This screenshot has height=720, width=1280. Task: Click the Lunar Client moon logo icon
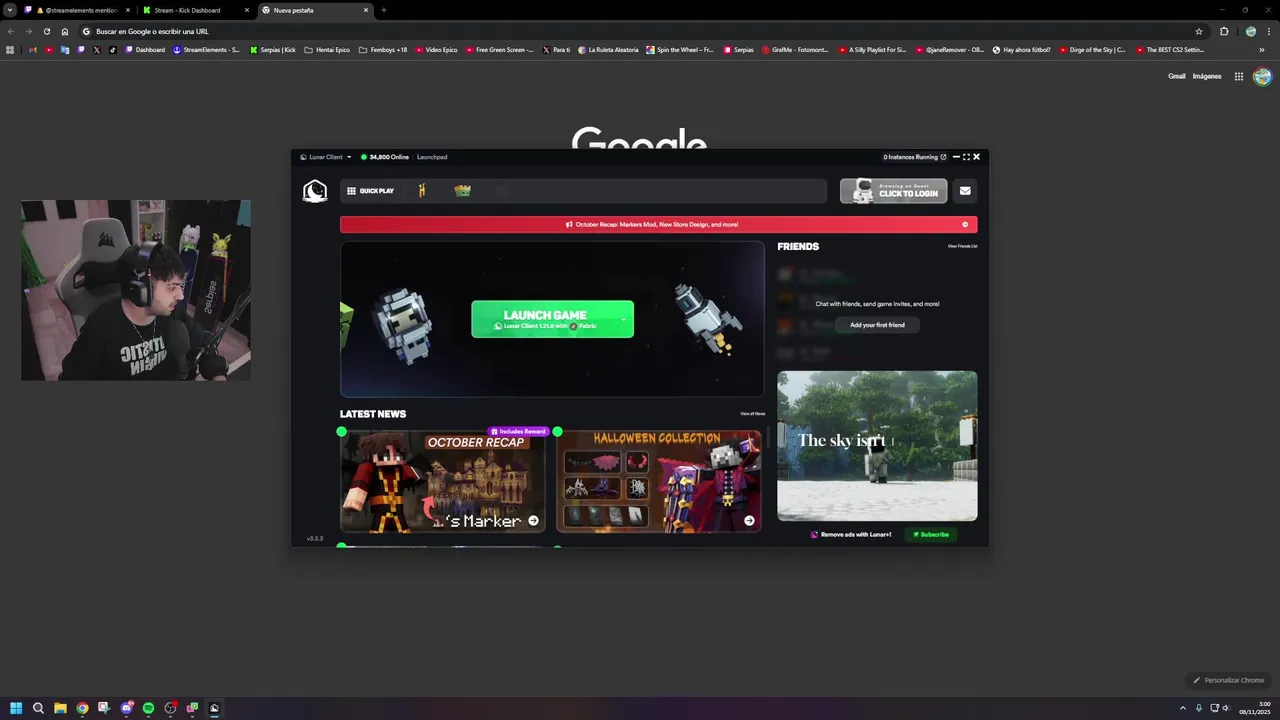pyautogui.click(x=315, y=191)
